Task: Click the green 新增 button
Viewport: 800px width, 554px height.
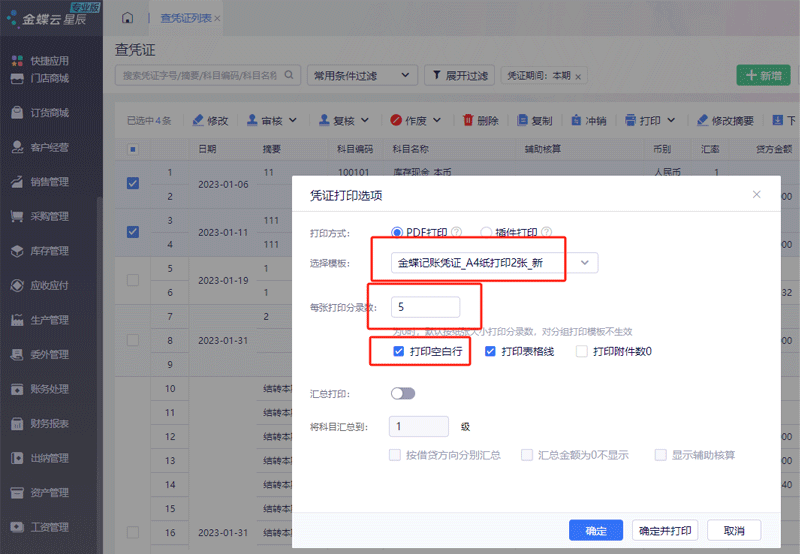Action: coord(763,75)
